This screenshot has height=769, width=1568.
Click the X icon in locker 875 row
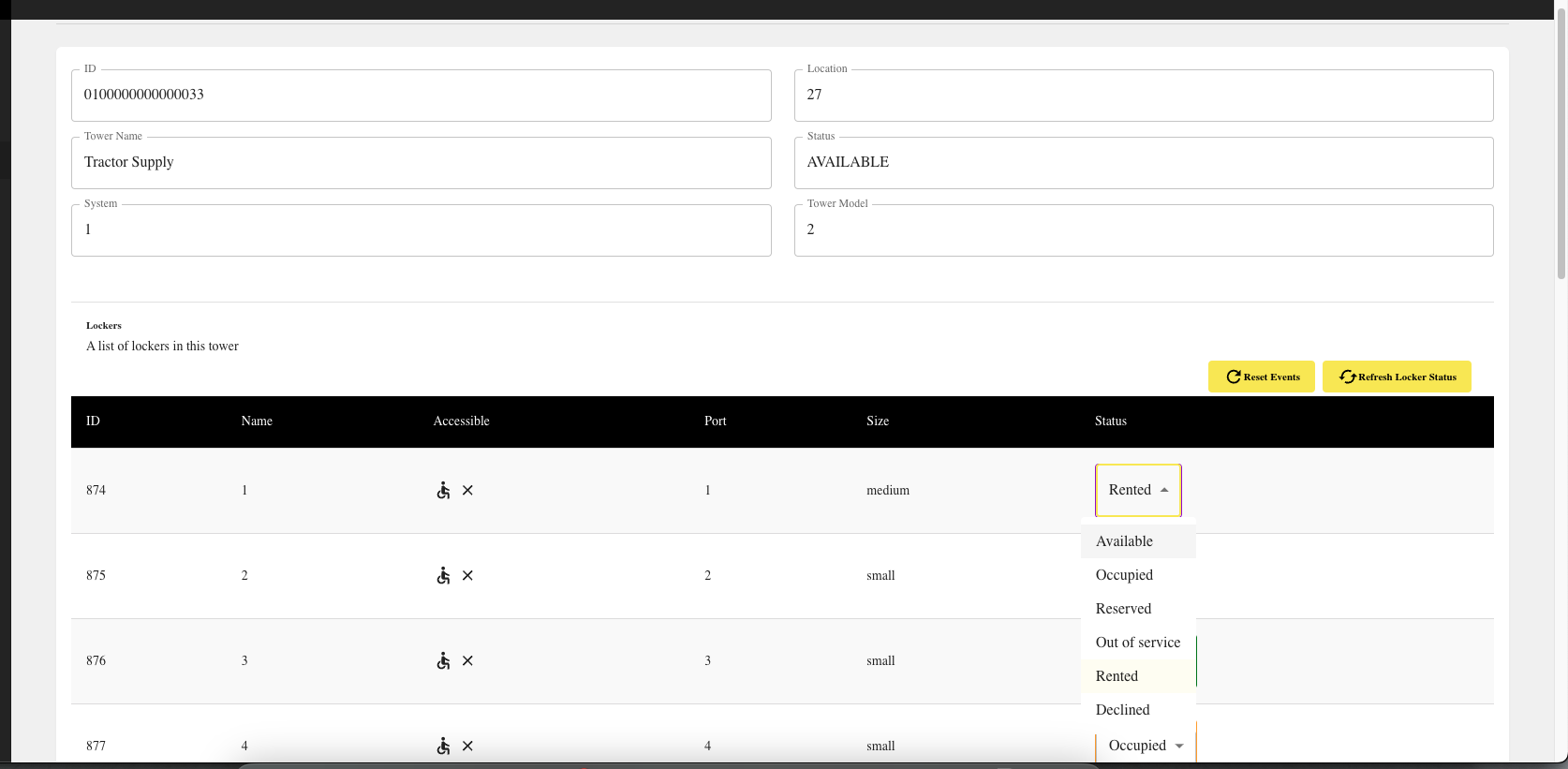tap(467, 575)
